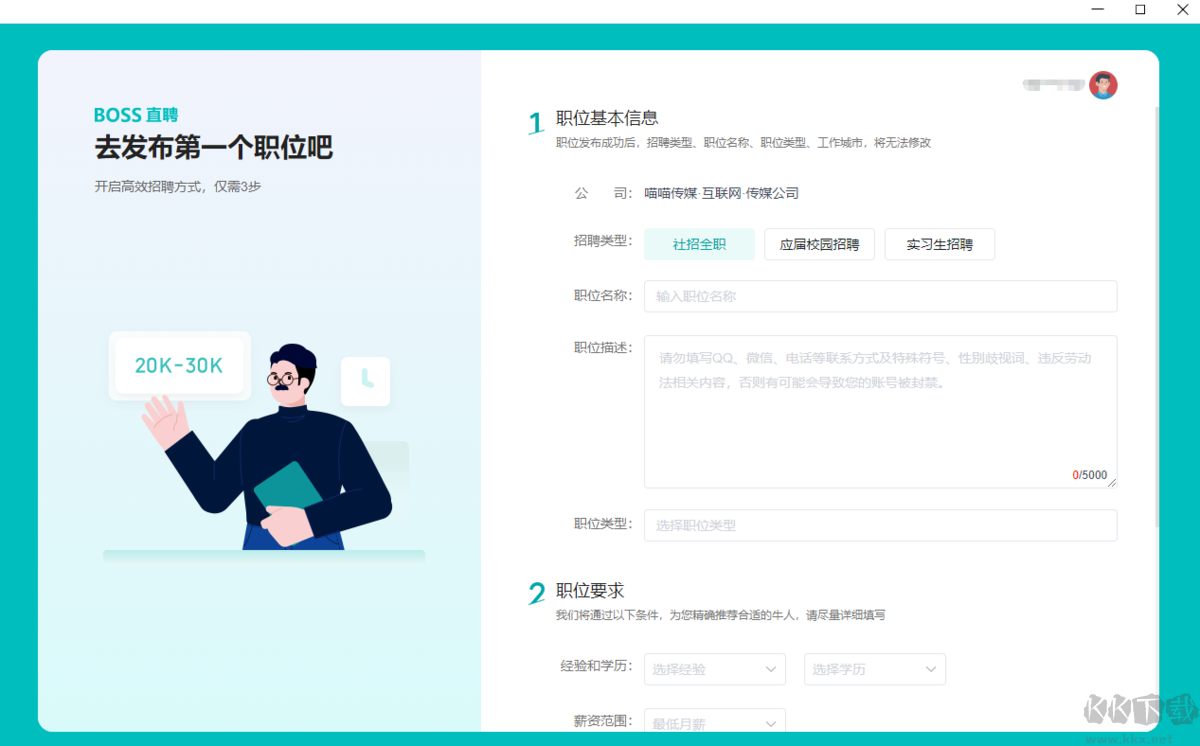The image size is (1200, 746).
Task: Click inside the 职位描述 description box
Action: (x=880, y=410)
